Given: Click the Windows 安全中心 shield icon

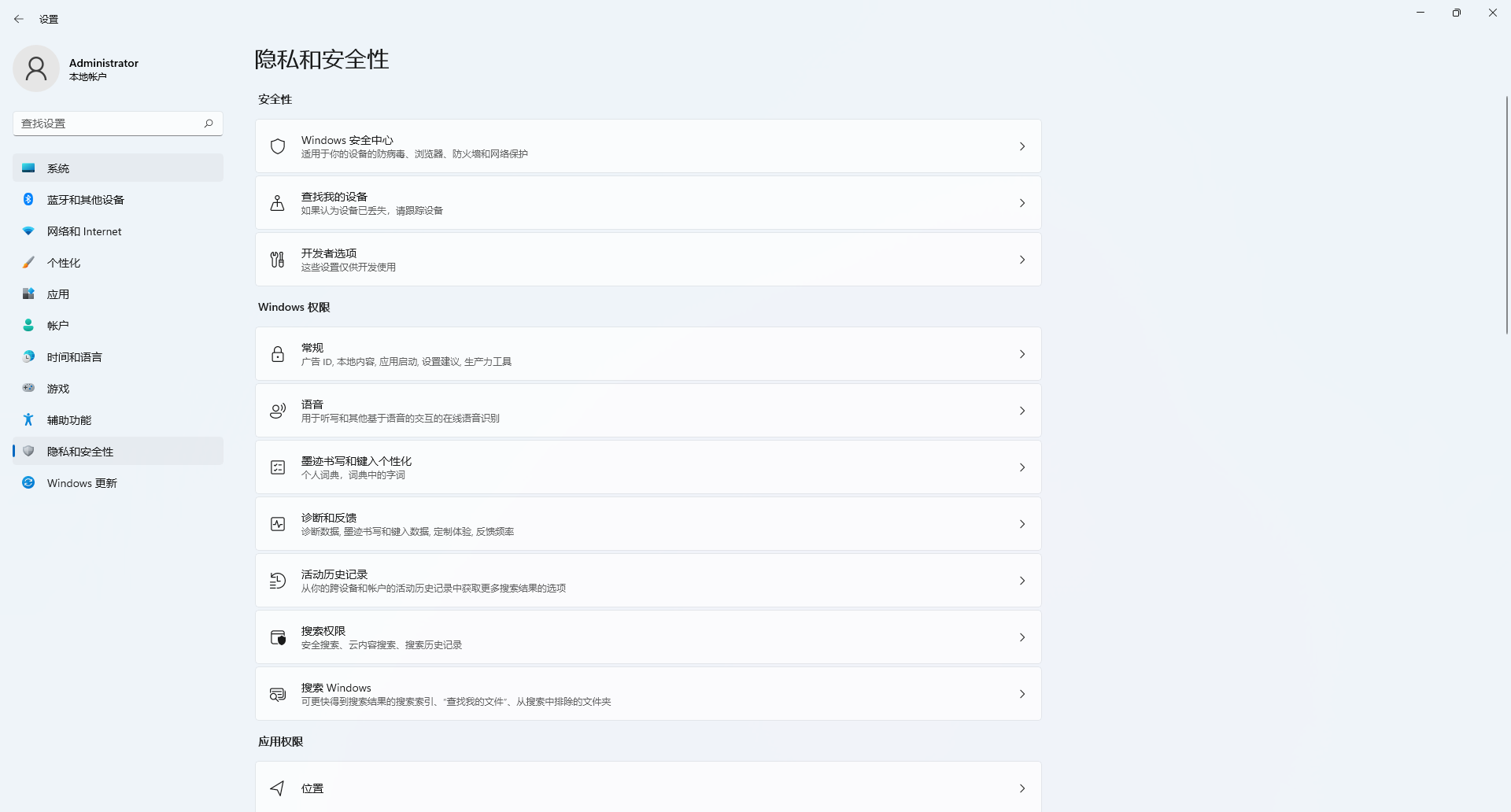Looking at the screenshot, I should [x=278, y=146].
